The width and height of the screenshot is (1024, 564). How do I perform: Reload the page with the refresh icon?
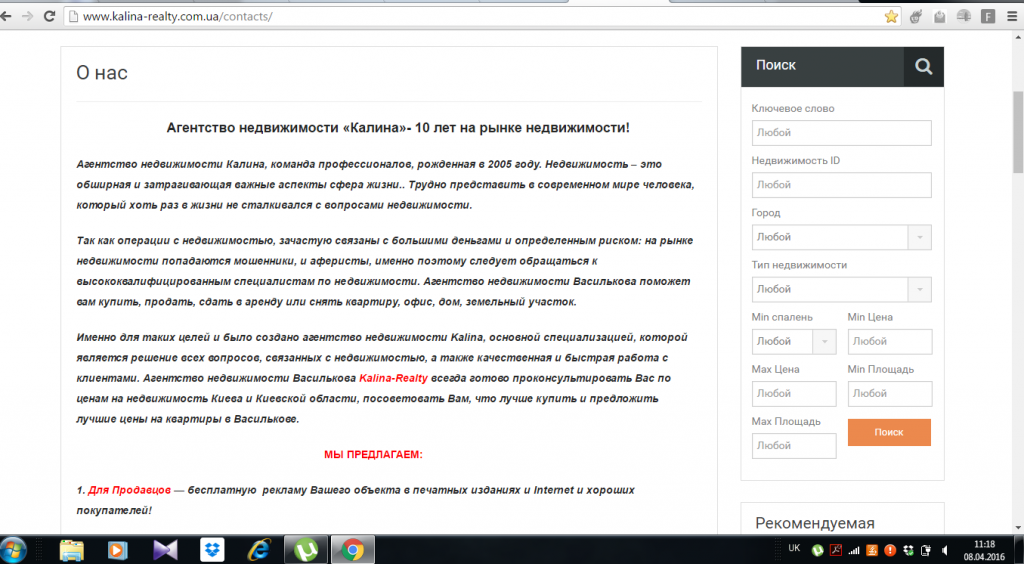coord(49,16)
